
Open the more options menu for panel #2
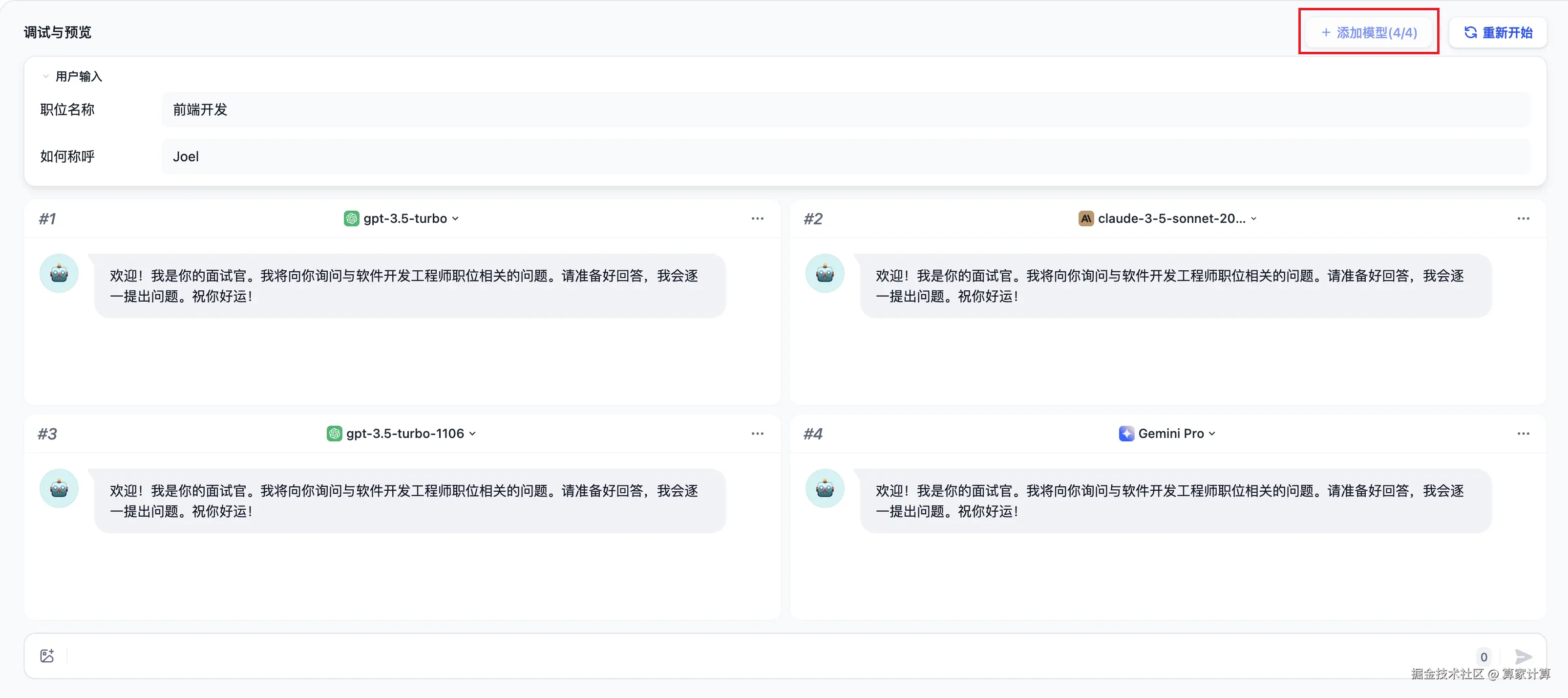(1523, 218)
